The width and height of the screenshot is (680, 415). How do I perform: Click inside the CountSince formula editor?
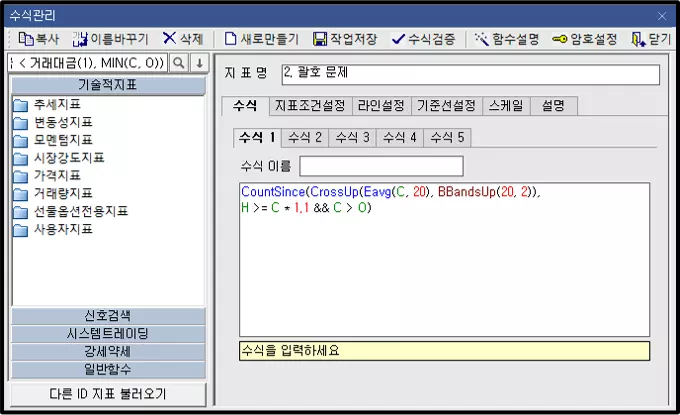[x=444, y=259]
